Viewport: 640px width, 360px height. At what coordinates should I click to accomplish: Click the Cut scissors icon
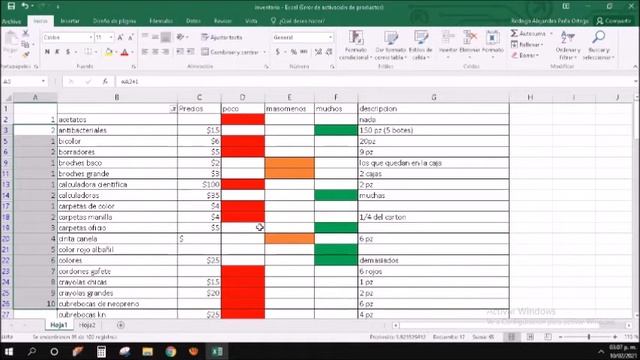click(25, 34)
